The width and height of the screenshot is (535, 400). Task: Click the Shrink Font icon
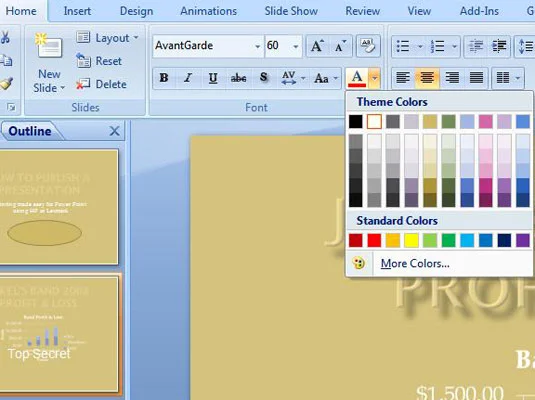tap(340, 46)
